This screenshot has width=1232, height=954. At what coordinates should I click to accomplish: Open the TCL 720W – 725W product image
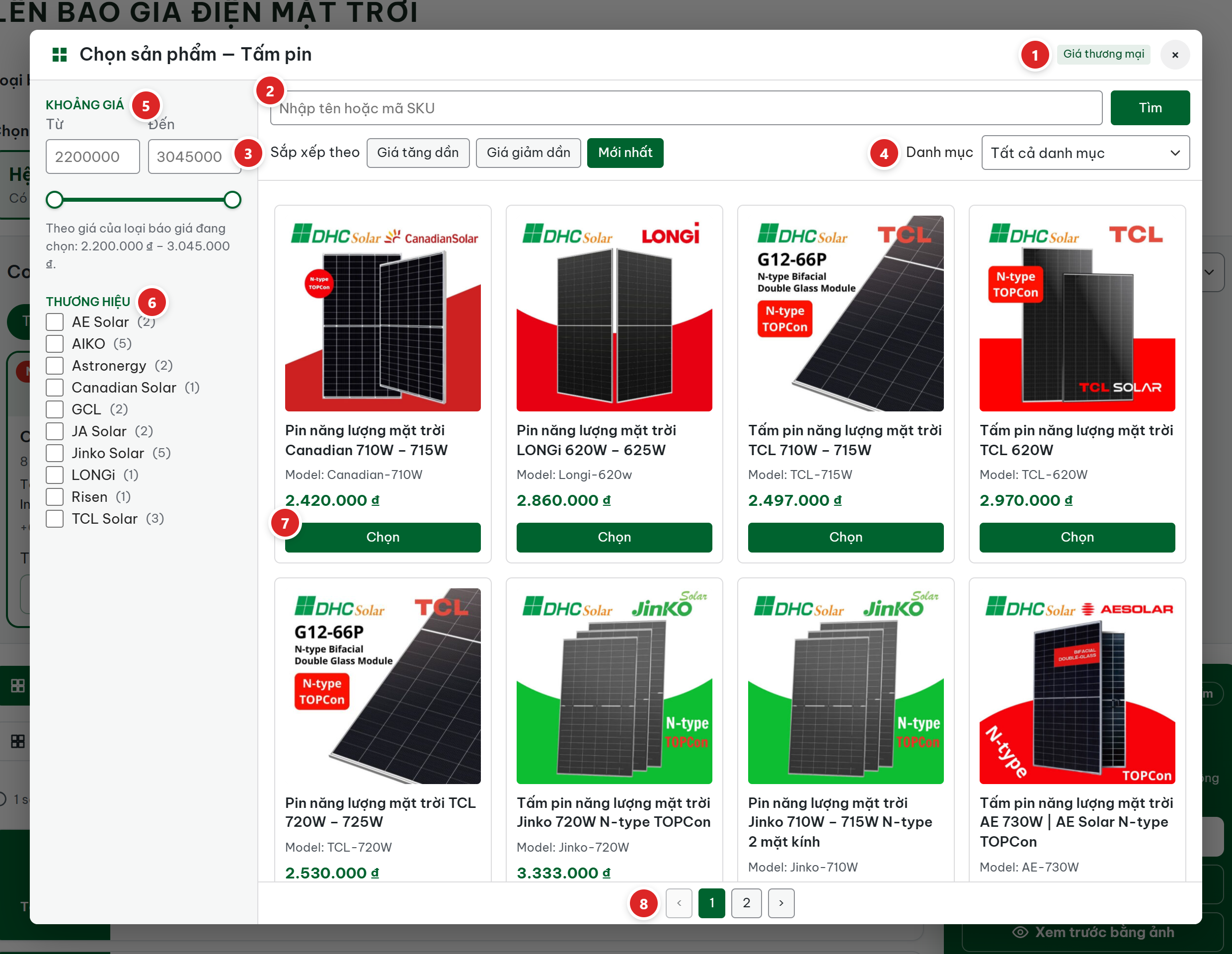pyautogui.click(x=383, y=686)
